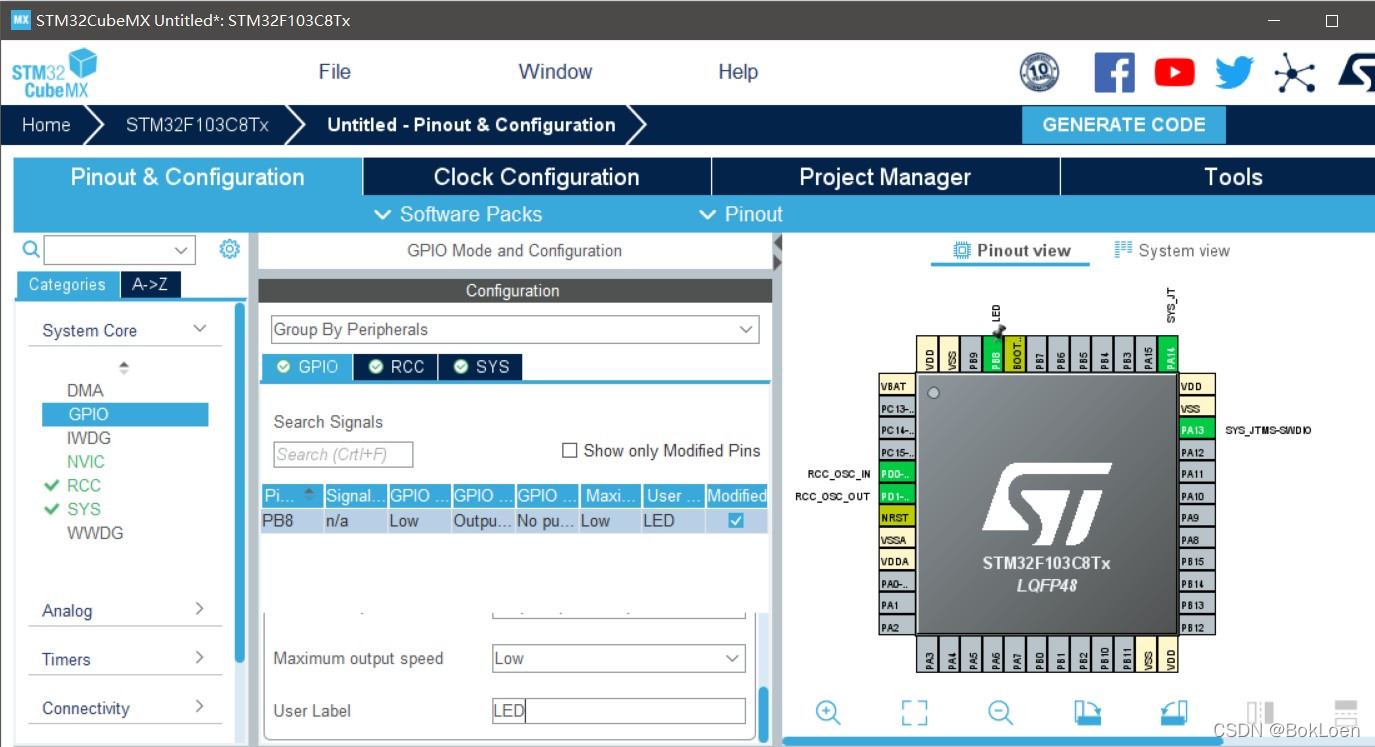This screenshot has height=747, width=1375.
Task: Select DMA in System Core list
Action: [85, 390]
